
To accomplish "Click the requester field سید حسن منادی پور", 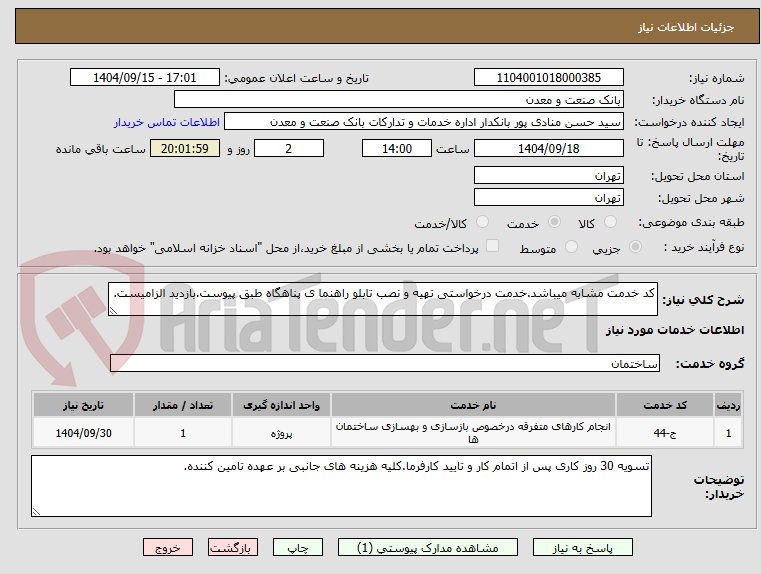I will pyautogui.click(x=424, y=122).
